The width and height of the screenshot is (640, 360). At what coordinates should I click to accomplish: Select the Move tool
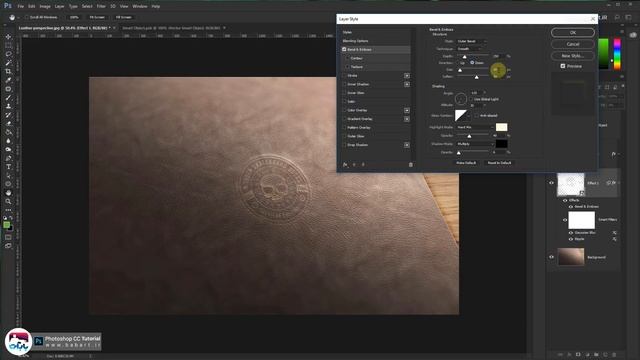pyautogui.click(x=8, y=37)
